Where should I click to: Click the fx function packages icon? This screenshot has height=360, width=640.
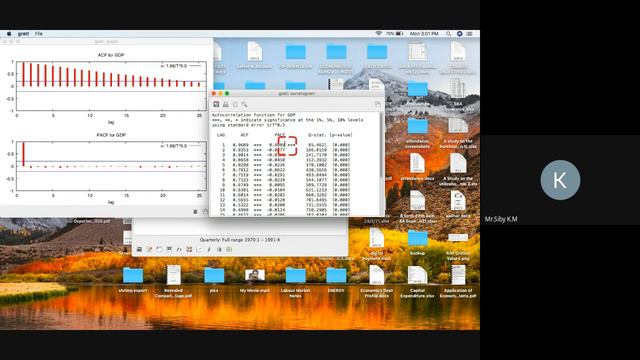click(x=179, y=249)
